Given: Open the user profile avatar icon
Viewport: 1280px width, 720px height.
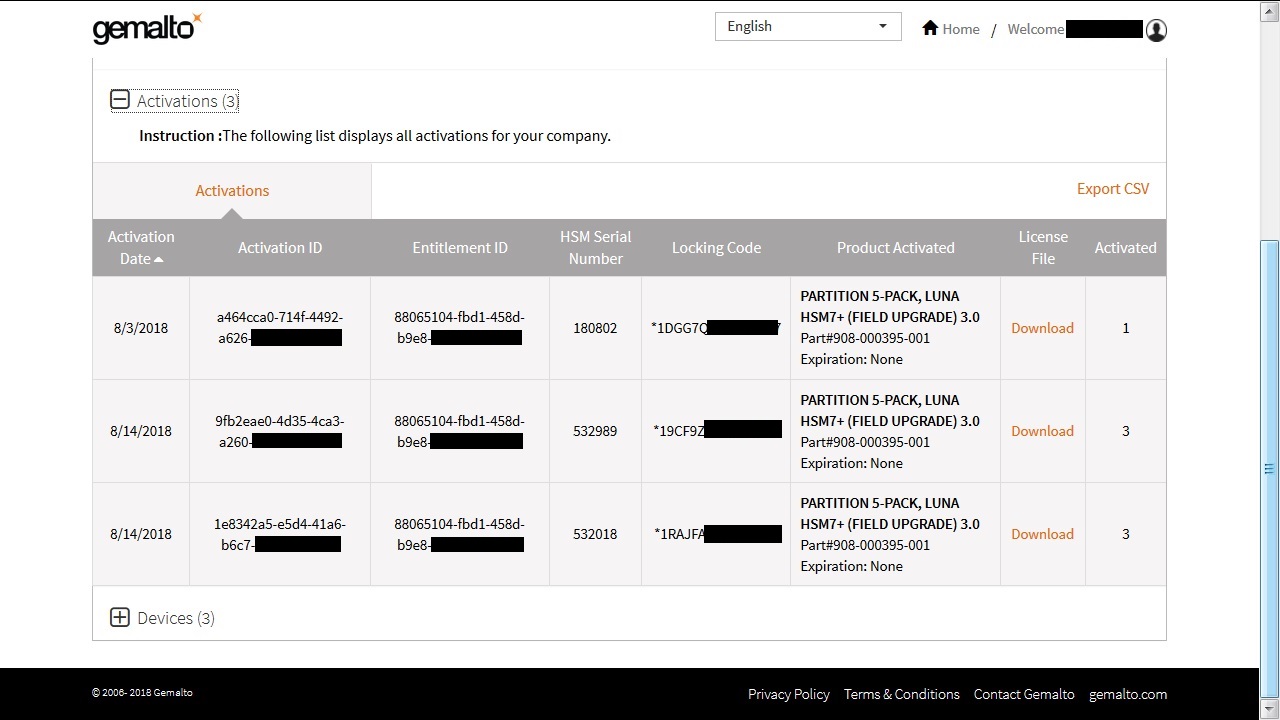Looking at the screenshot, I should 1156,30.
